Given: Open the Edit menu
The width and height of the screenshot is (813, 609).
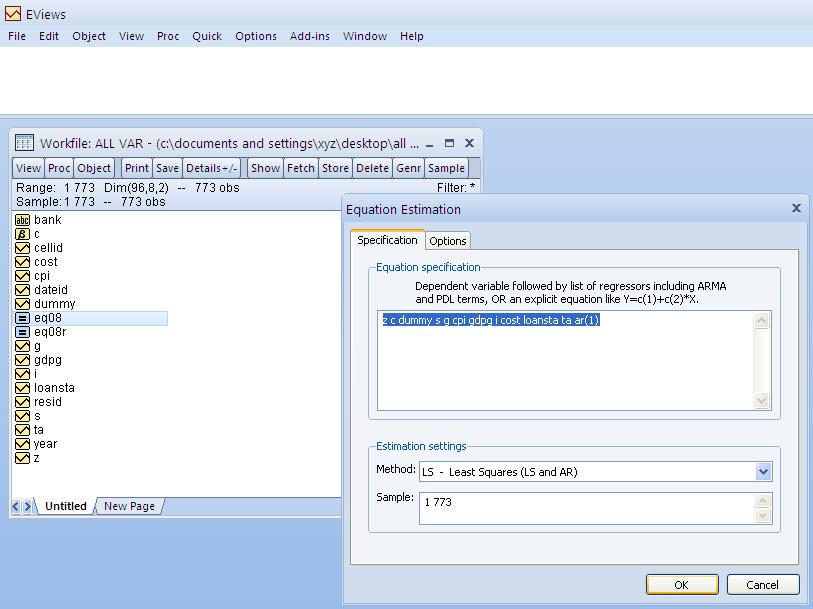Looking at the screenshot, I should point(49,36).
